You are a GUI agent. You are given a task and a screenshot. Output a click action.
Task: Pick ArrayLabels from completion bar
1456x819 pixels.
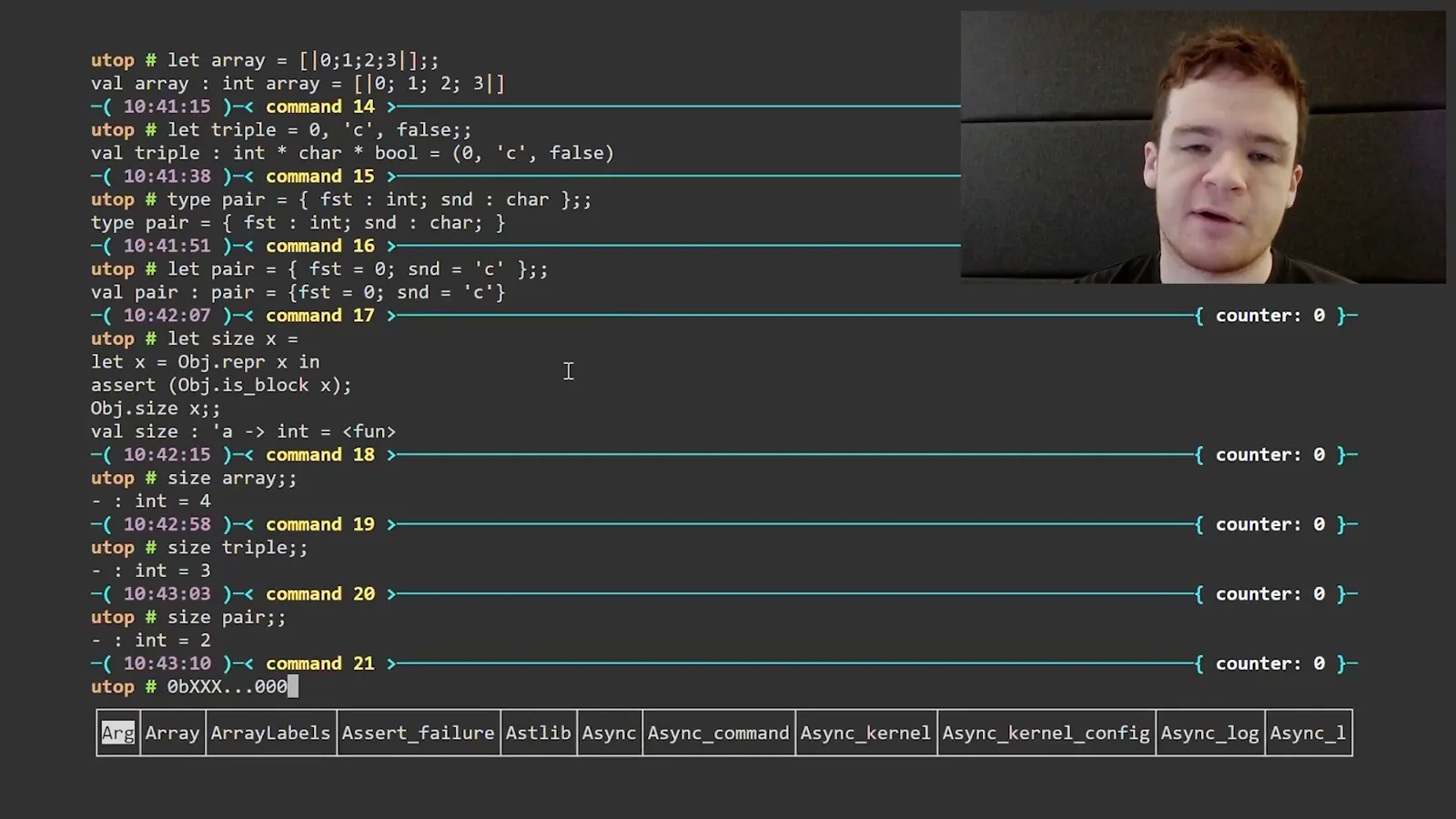270,733
